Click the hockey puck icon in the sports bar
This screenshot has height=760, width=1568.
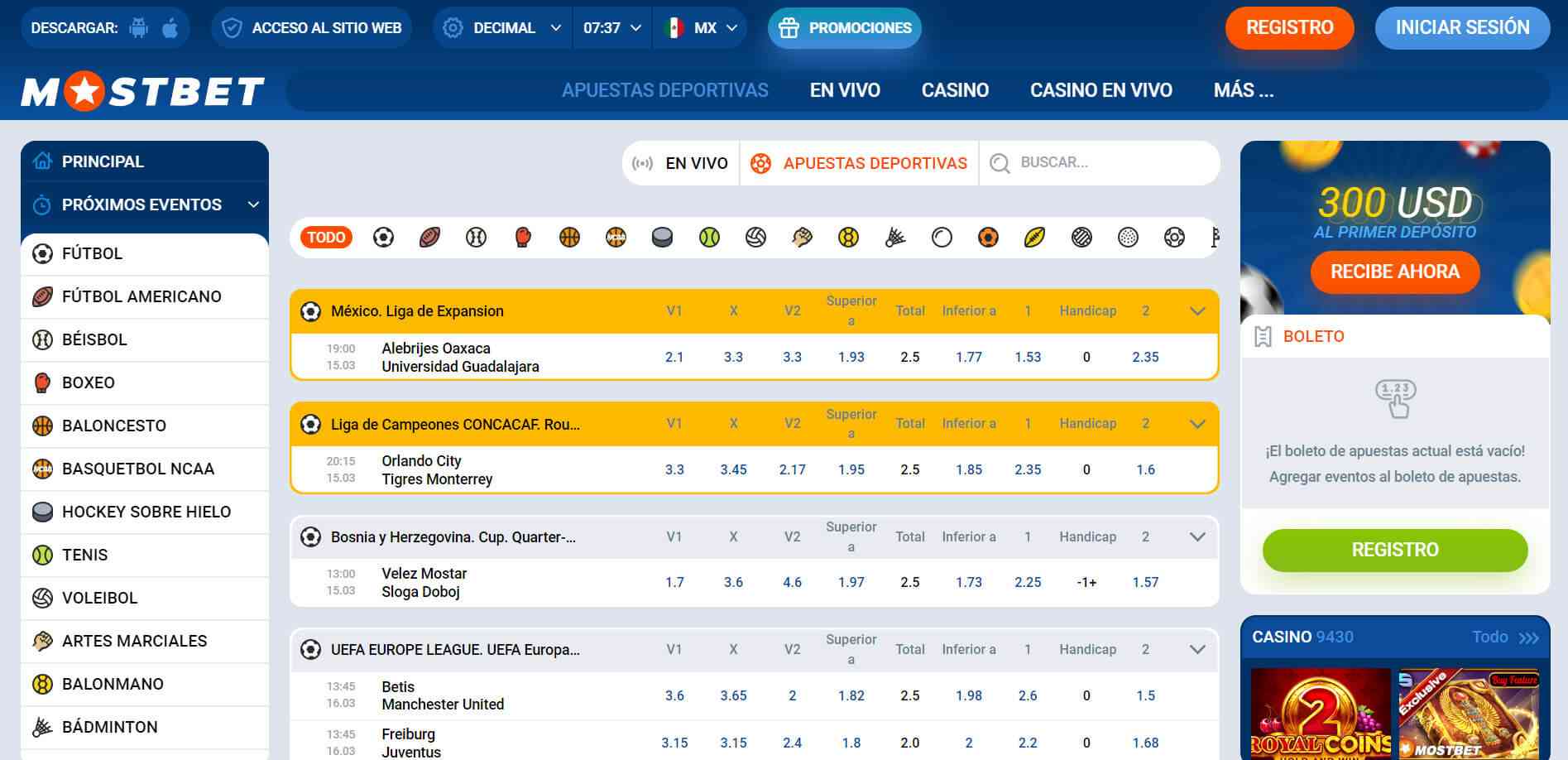point(659,238)
